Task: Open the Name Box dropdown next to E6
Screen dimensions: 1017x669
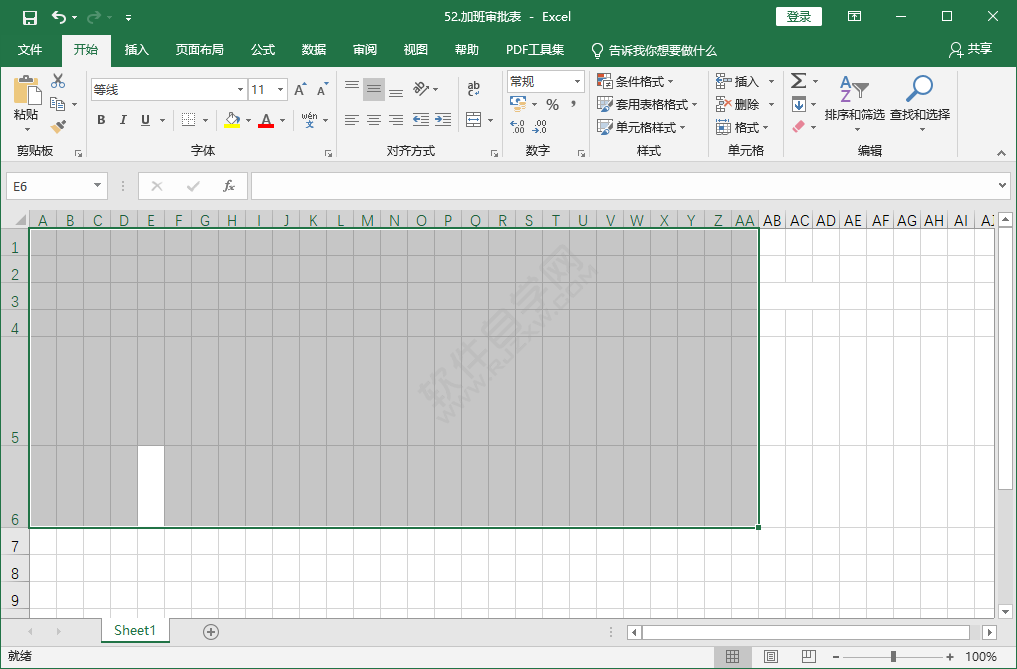Action: [x=98, y=186]
